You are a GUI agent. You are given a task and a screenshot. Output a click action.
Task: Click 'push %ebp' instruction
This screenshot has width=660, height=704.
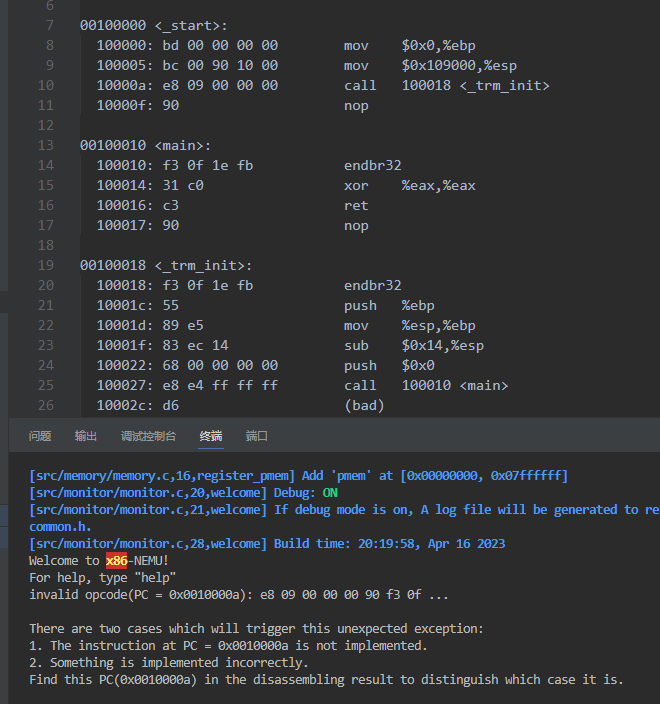click(x=389, y=306)
